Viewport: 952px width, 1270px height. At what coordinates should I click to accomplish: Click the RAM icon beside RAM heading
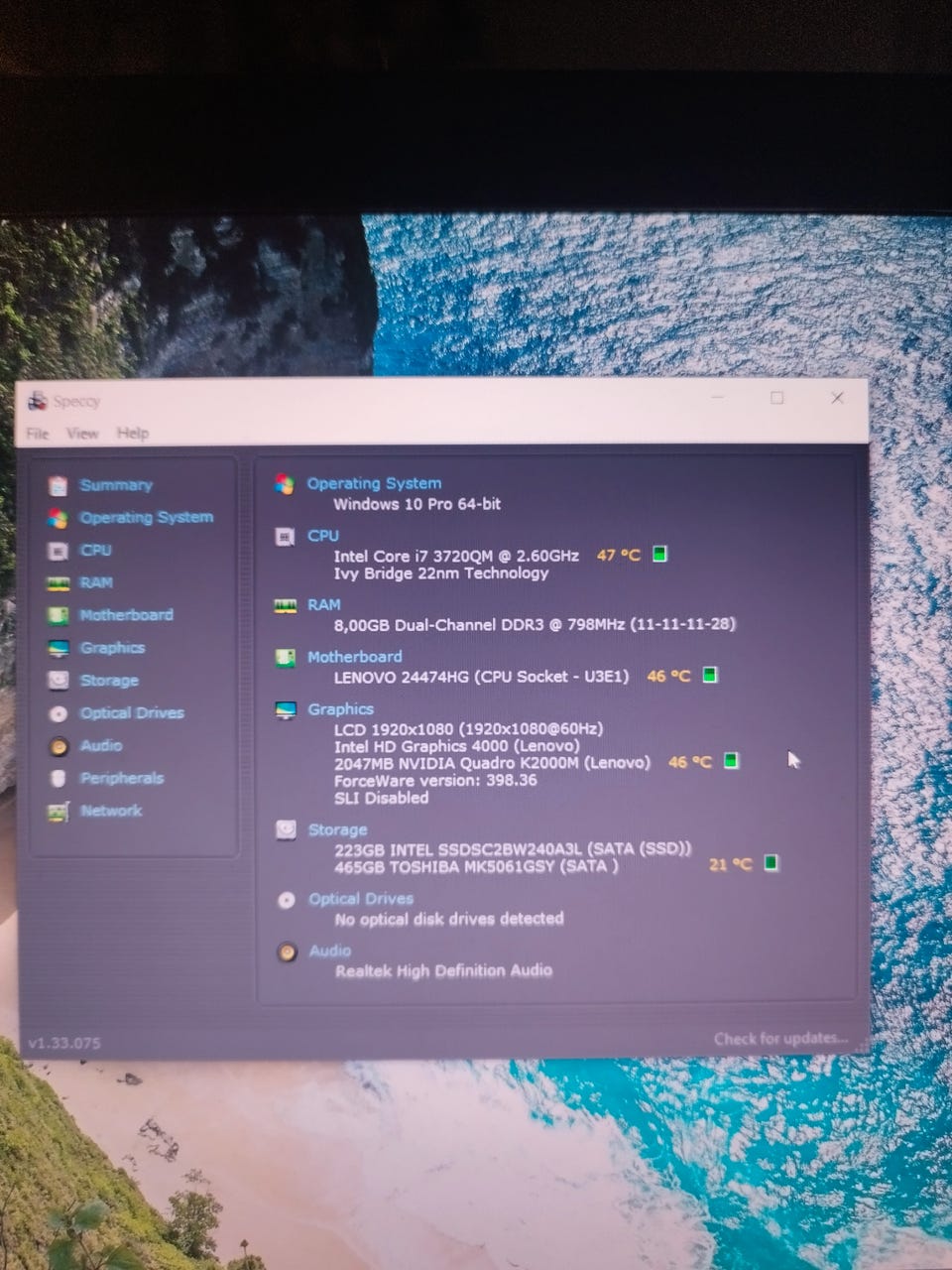click(285, 605)
